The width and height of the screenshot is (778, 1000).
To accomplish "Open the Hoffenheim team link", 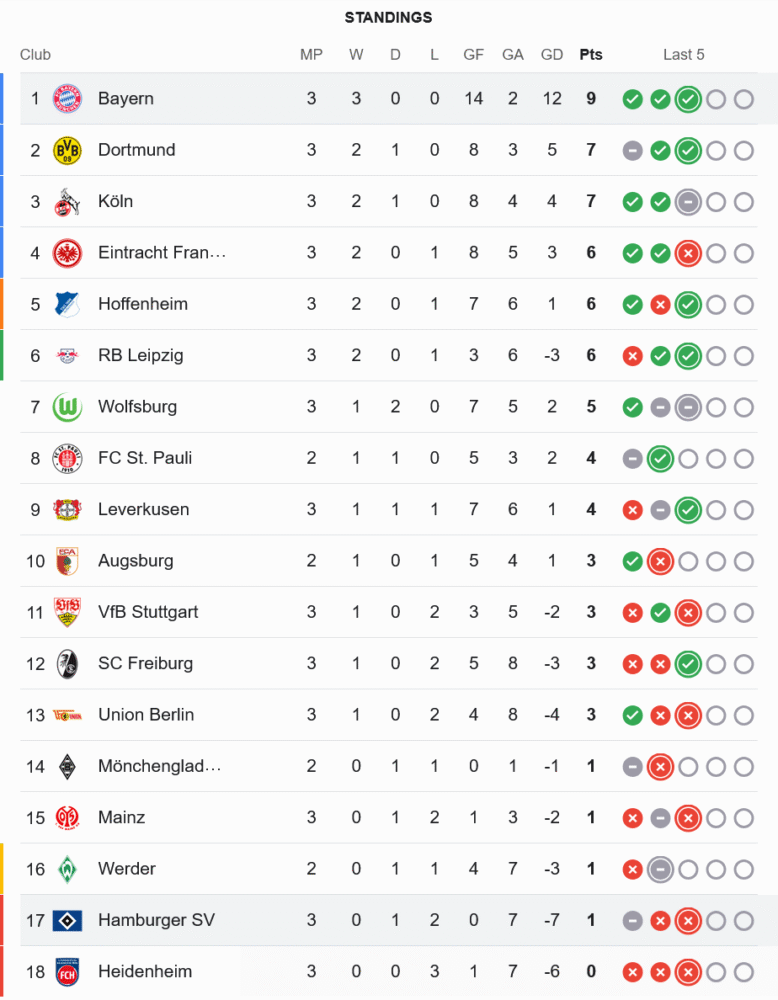I will 143,304.
